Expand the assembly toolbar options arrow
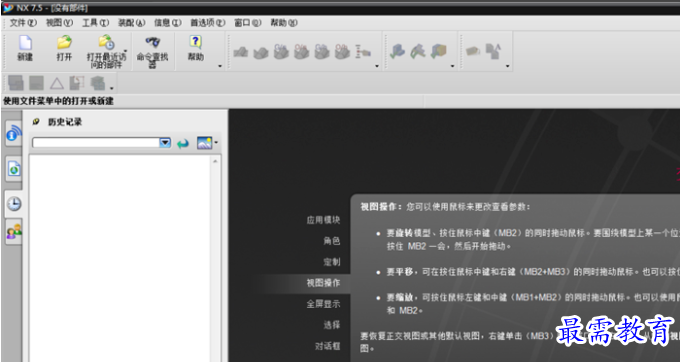This screenshot has width=680, height=362. point(377,66)
